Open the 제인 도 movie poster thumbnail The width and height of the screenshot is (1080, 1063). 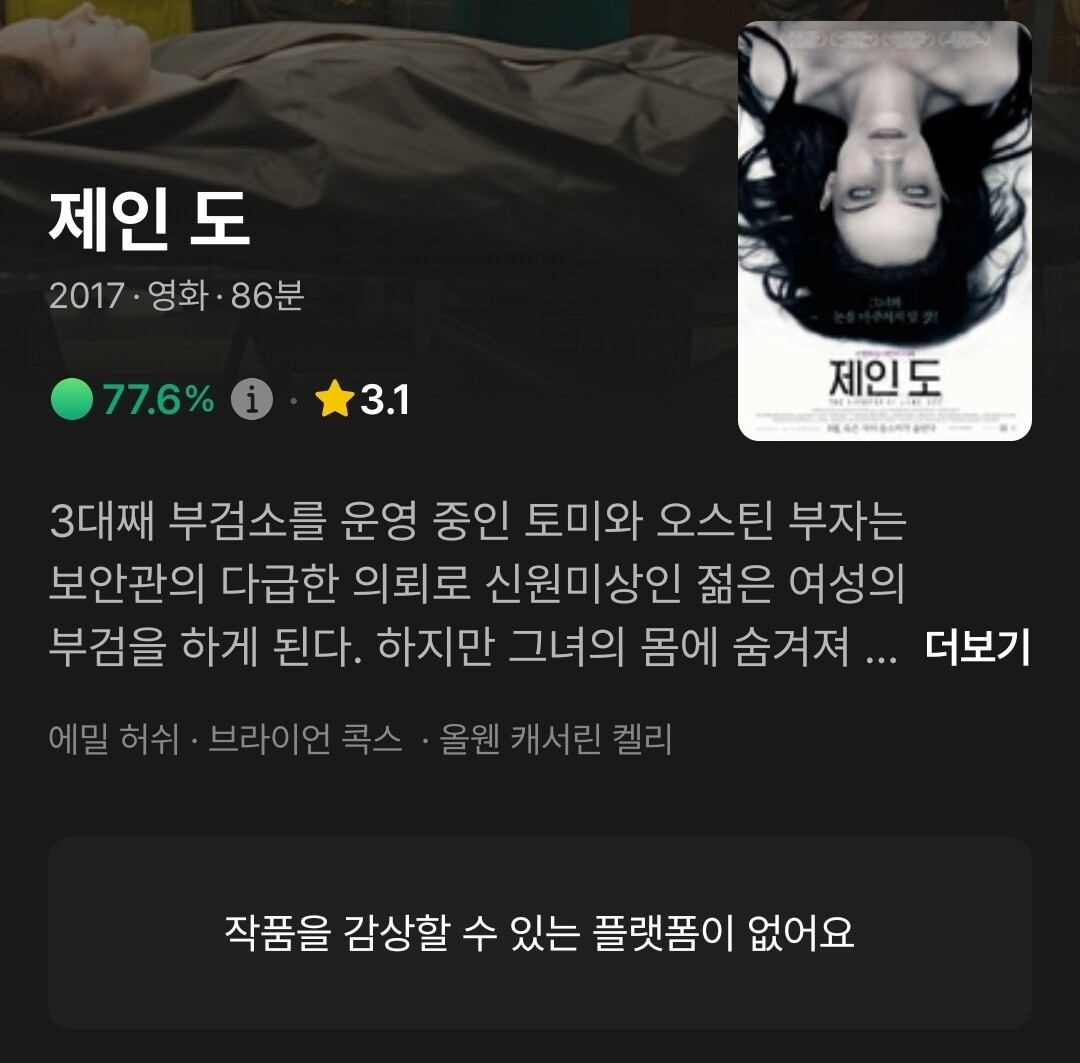(x=884, y=231)
